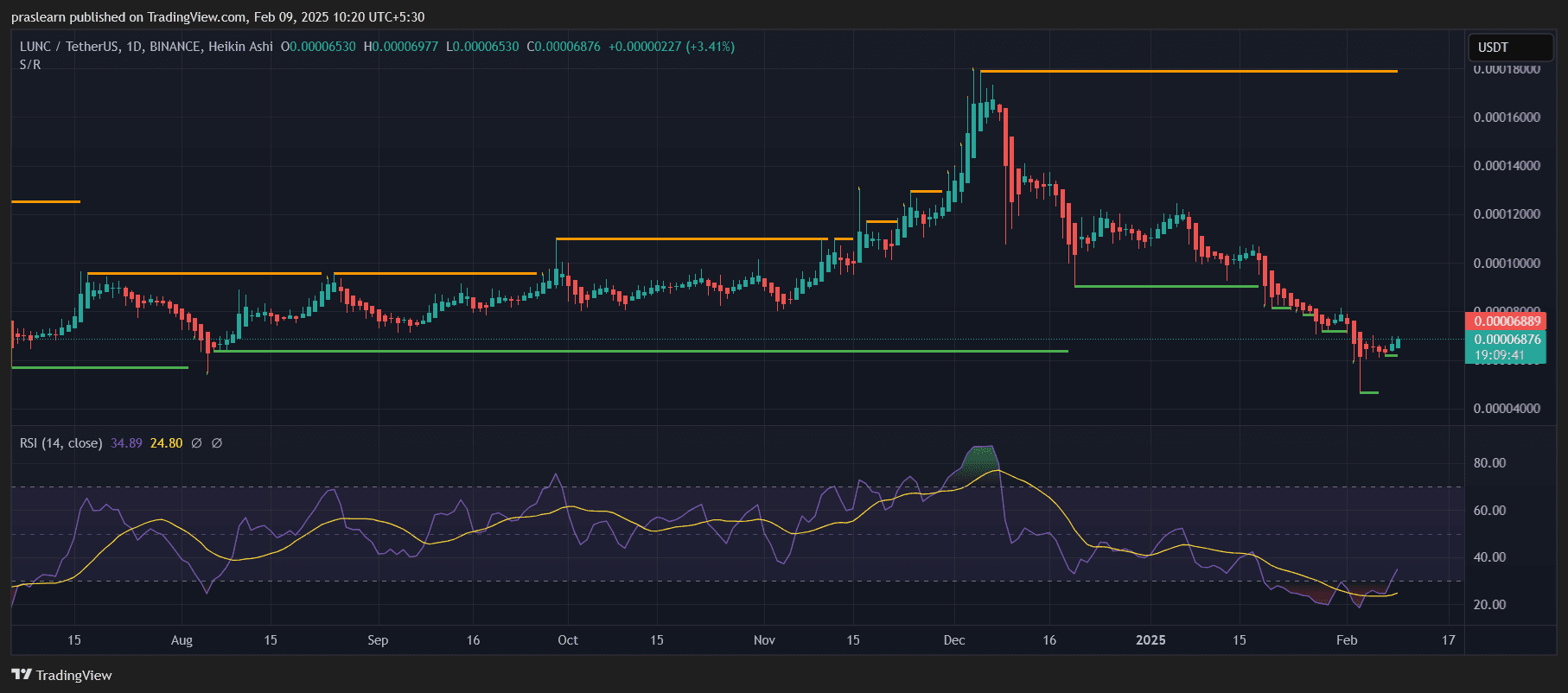Click the orange resistance line at December high
This screenshot has height=693, width=1568.
pyautogui.click(x=1189, y=71)
